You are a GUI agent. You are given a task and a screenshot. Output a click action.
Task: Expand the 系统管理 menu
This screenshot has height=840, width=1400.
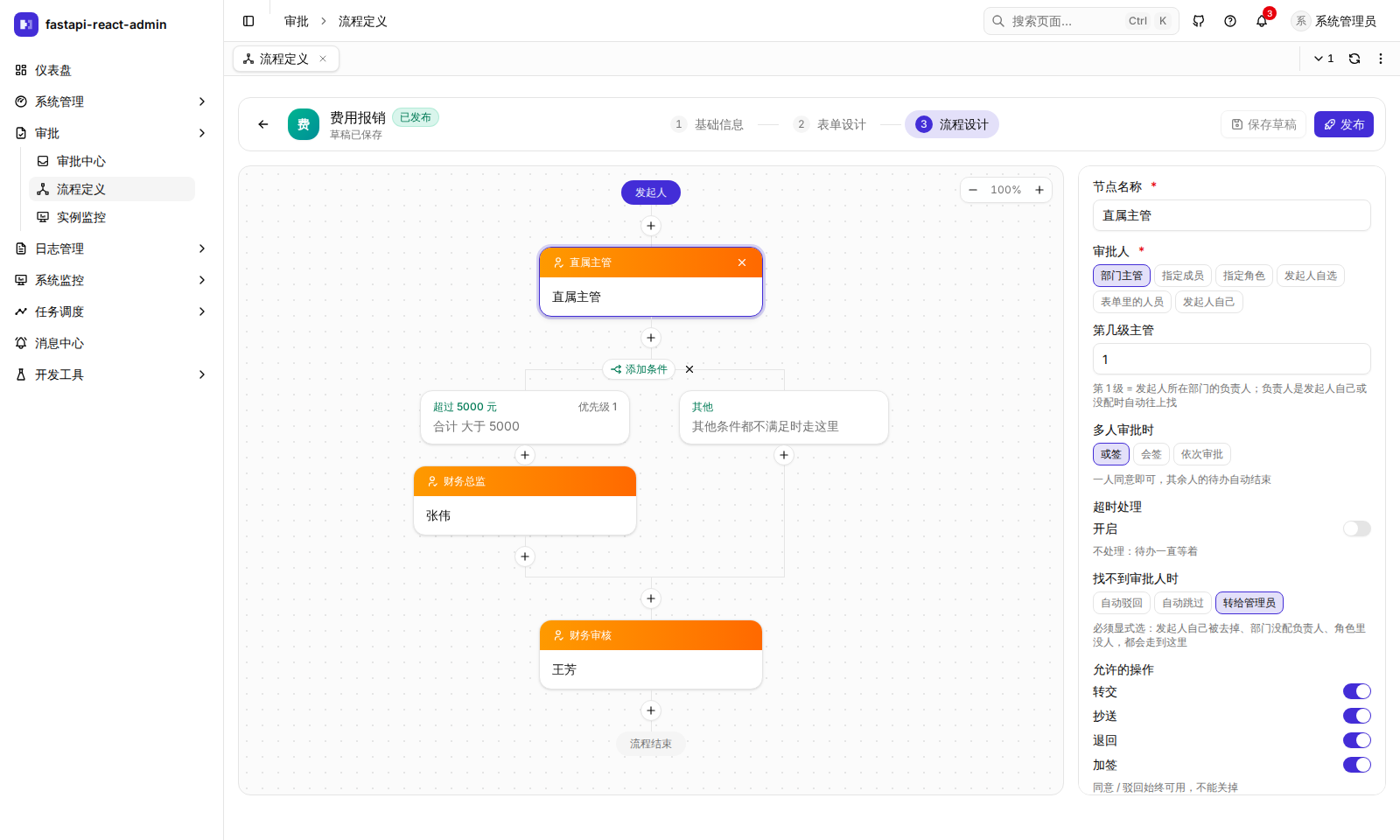112,101
